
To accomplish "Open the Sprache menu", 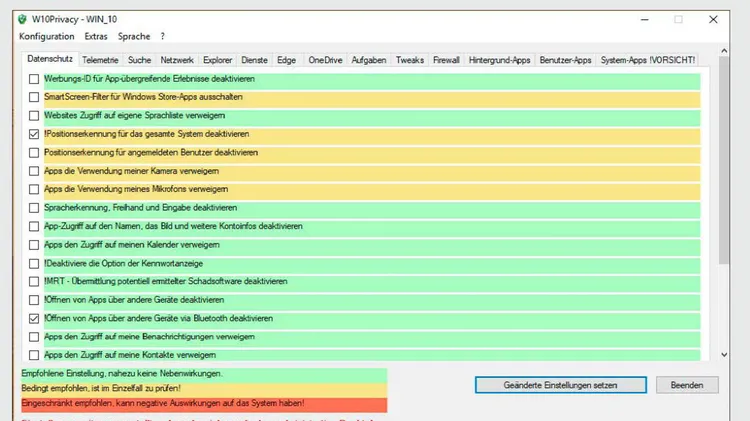I will [x=134, y=36].
